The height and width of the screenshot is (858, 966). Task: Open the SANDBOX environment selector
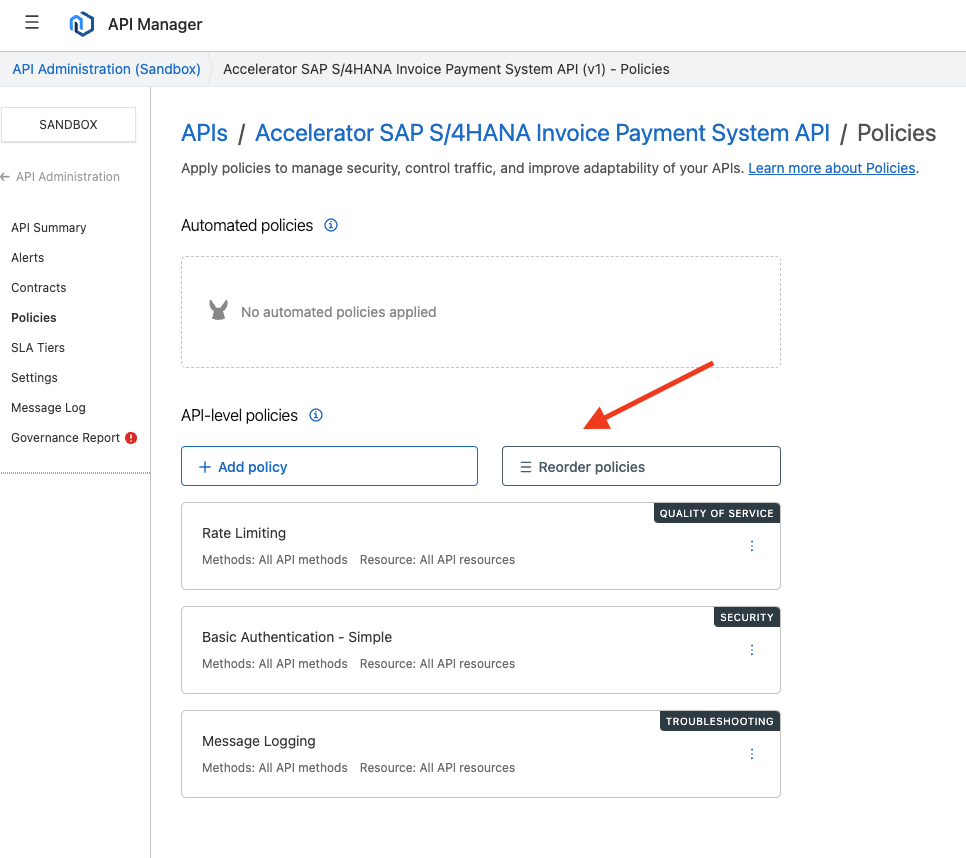68,125
